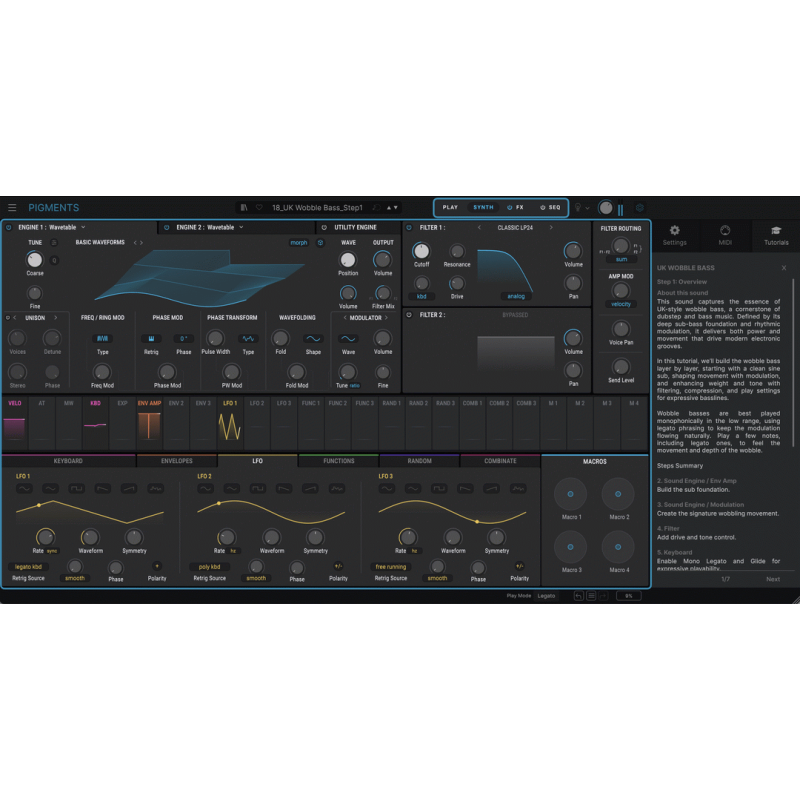Toggle Utility Engine power button

tap(324, 228)
